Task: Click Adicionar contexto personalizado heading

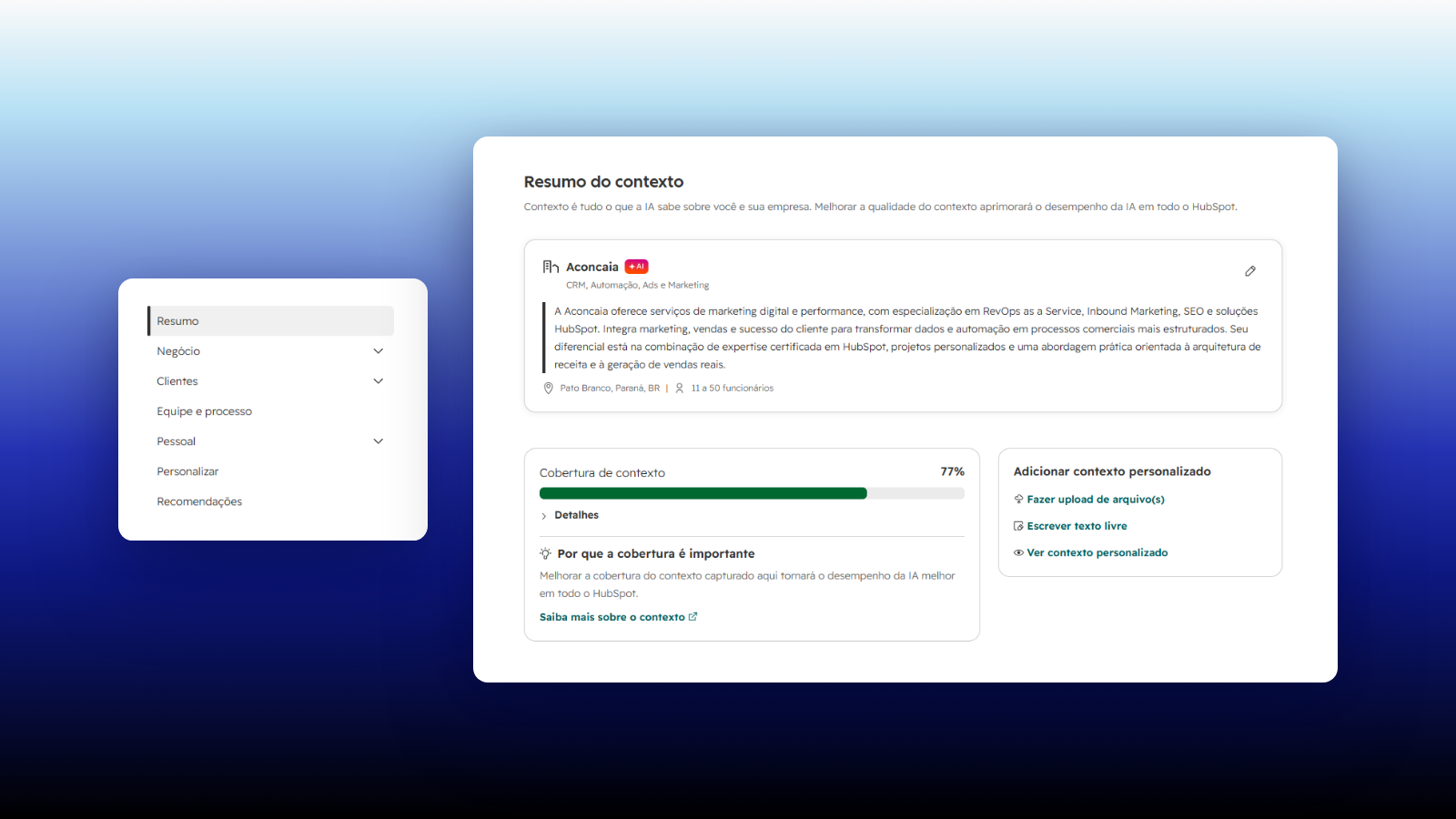Action: (1112, 471)
